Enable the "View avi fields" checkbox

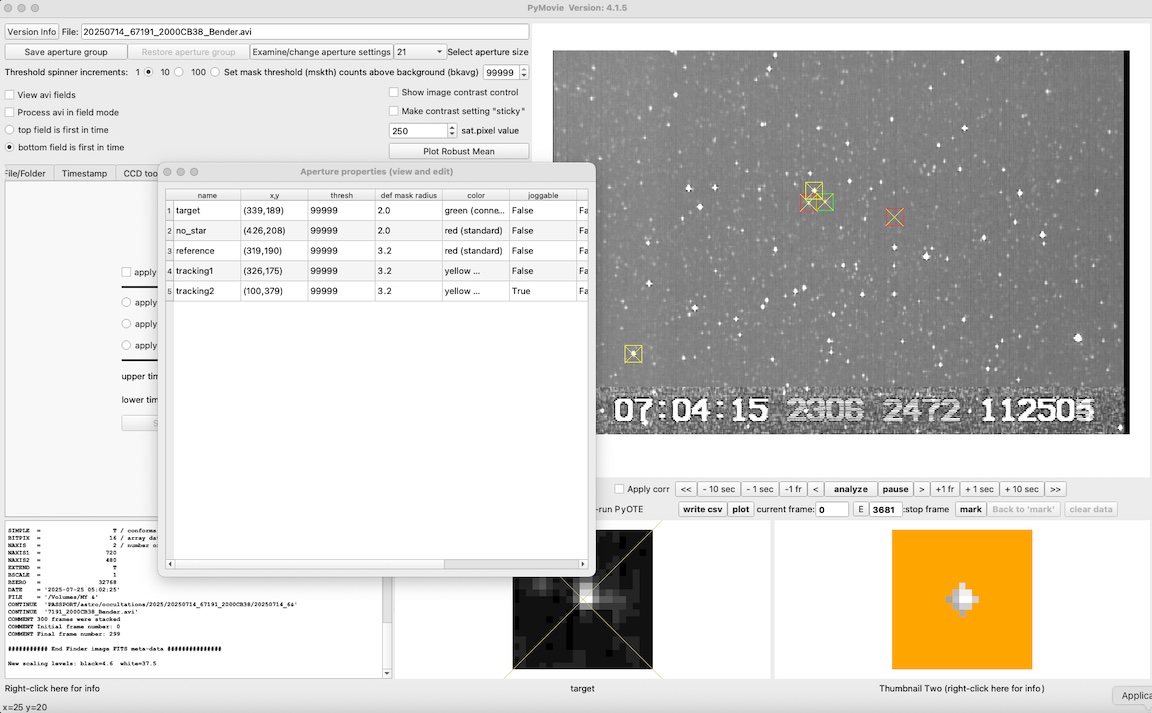tap(10, 95)
